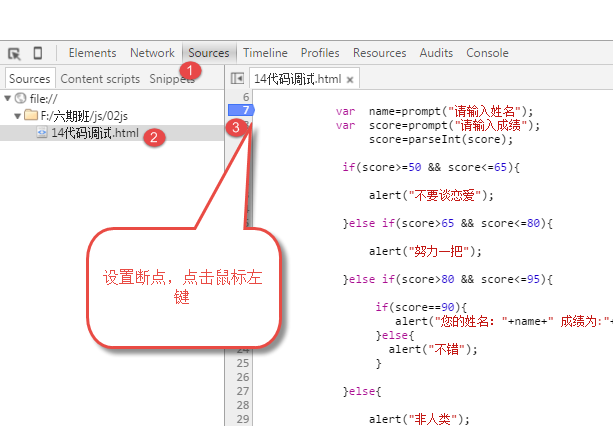Screen dimensions: 613x426
Task: Toggle the device mode phone icon
Action: point(38,53)
